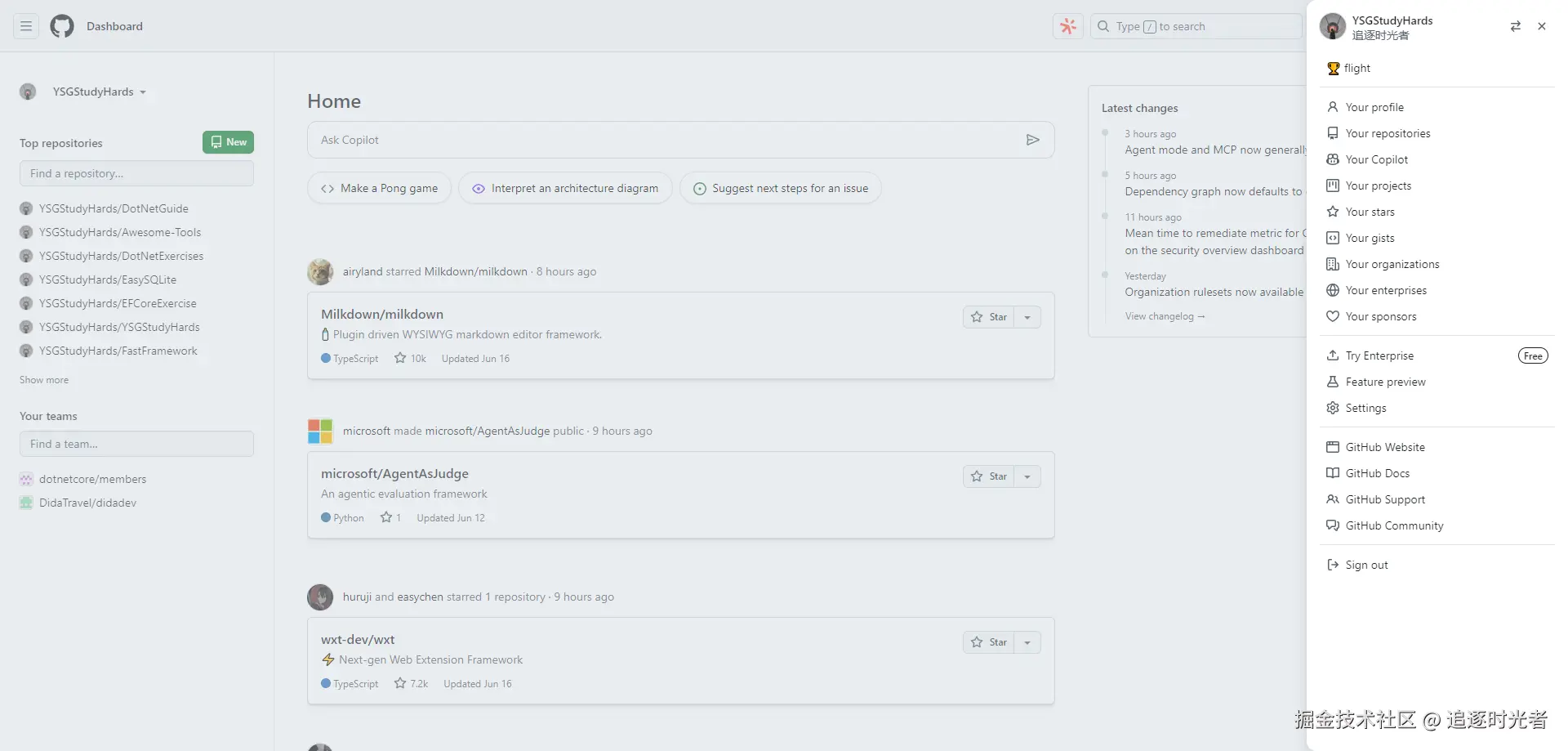
Task: Open the View changelog link
Action: (x=1165, y=316)
